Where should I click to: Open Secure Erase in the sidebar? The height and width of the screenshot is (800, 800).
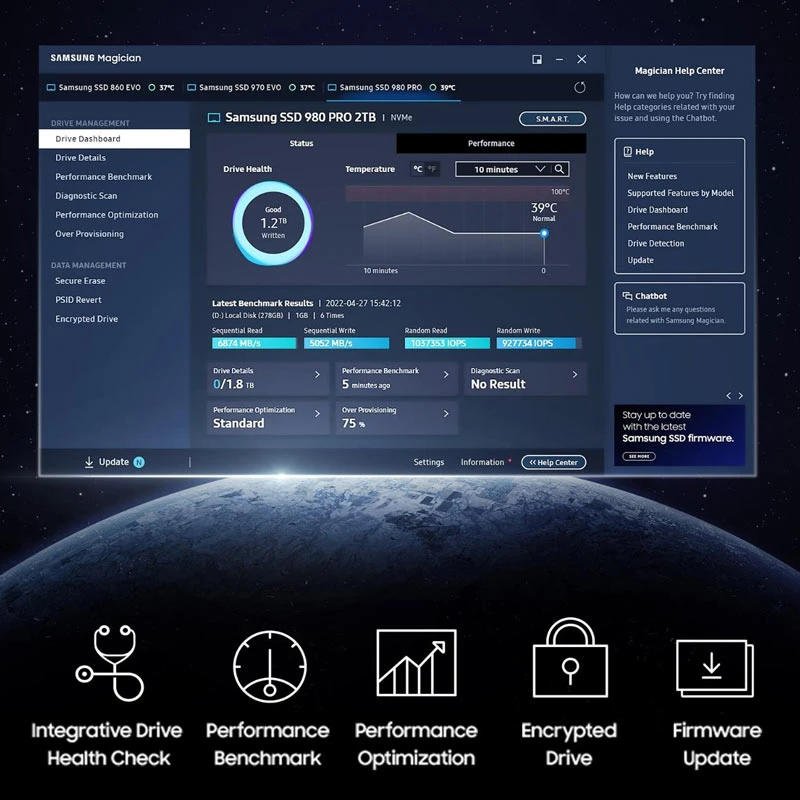(80, 281)
